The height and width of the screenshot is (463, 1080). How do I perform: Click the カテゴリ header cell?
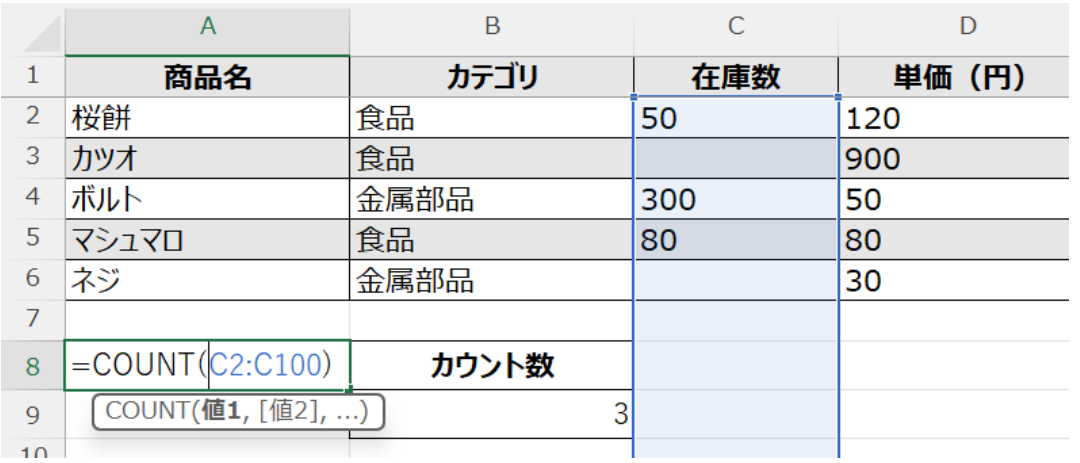pos(491,76)
